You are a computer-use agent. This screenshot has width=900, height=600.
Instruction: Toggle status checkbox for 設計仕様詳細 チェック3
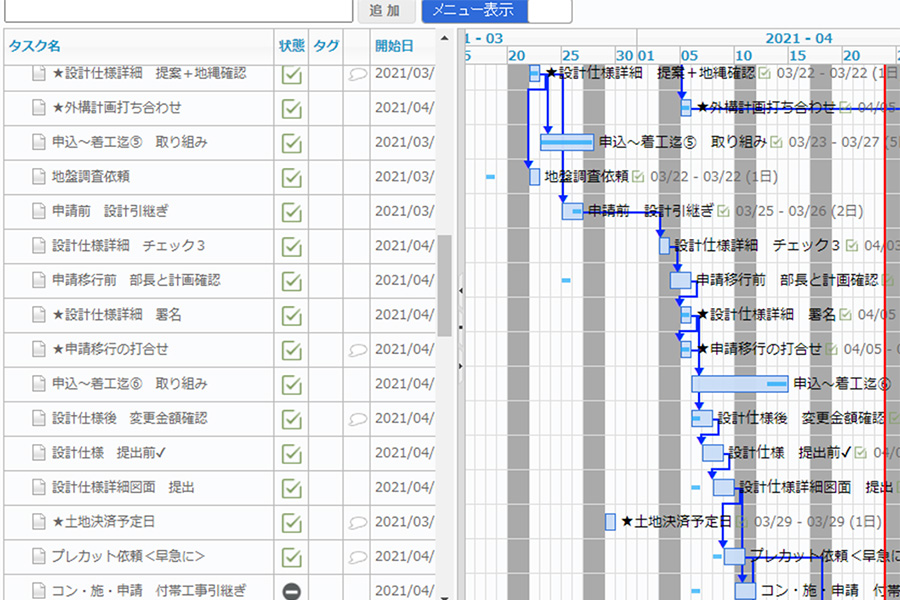[292, 246]
